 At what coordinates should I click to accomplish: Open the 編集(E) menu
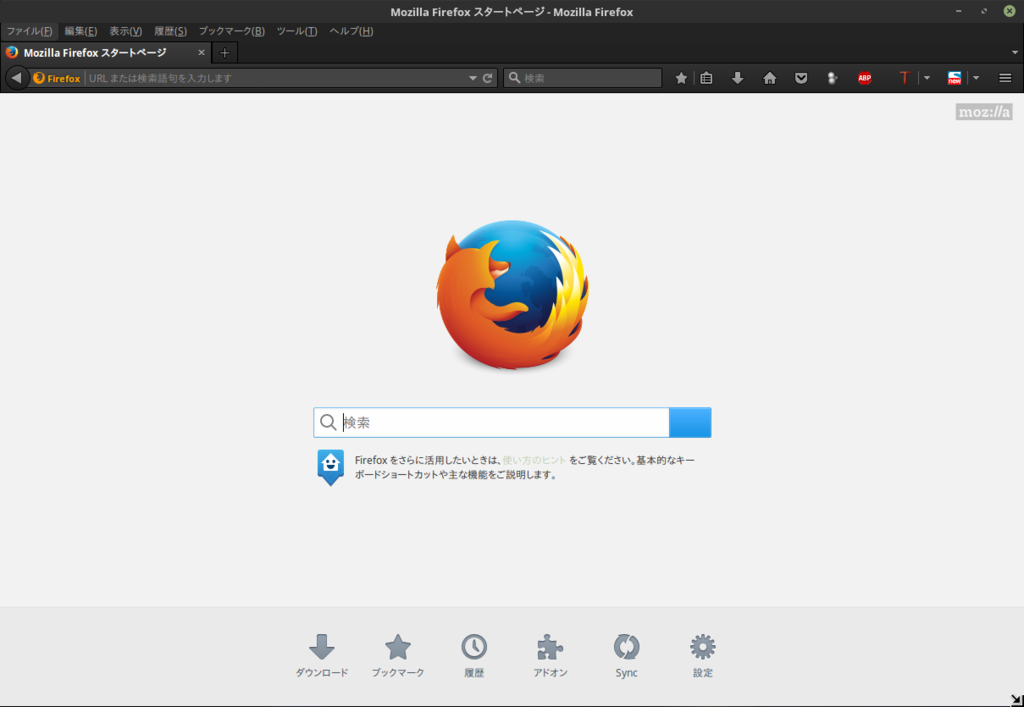tap(80, 31)
